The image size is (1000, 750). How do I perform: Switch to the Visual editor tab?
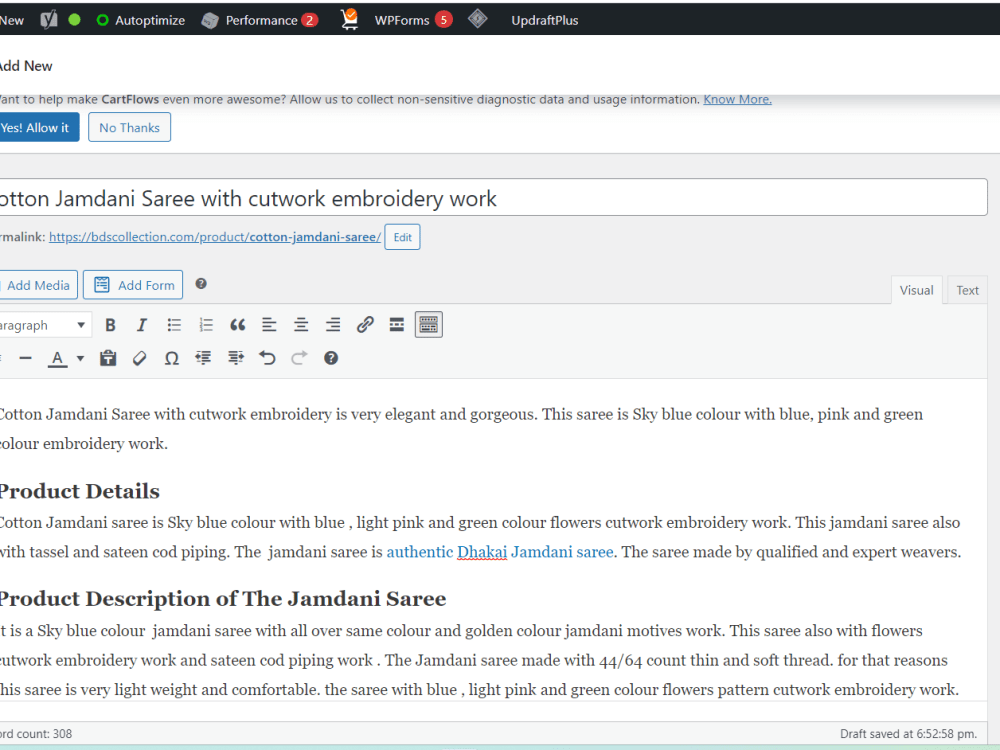point(916,290)
